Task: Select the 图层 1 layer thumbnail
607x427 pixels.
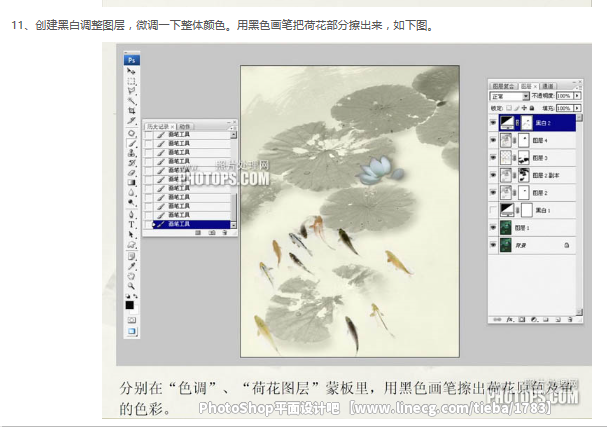Action: tap(506, 228)
